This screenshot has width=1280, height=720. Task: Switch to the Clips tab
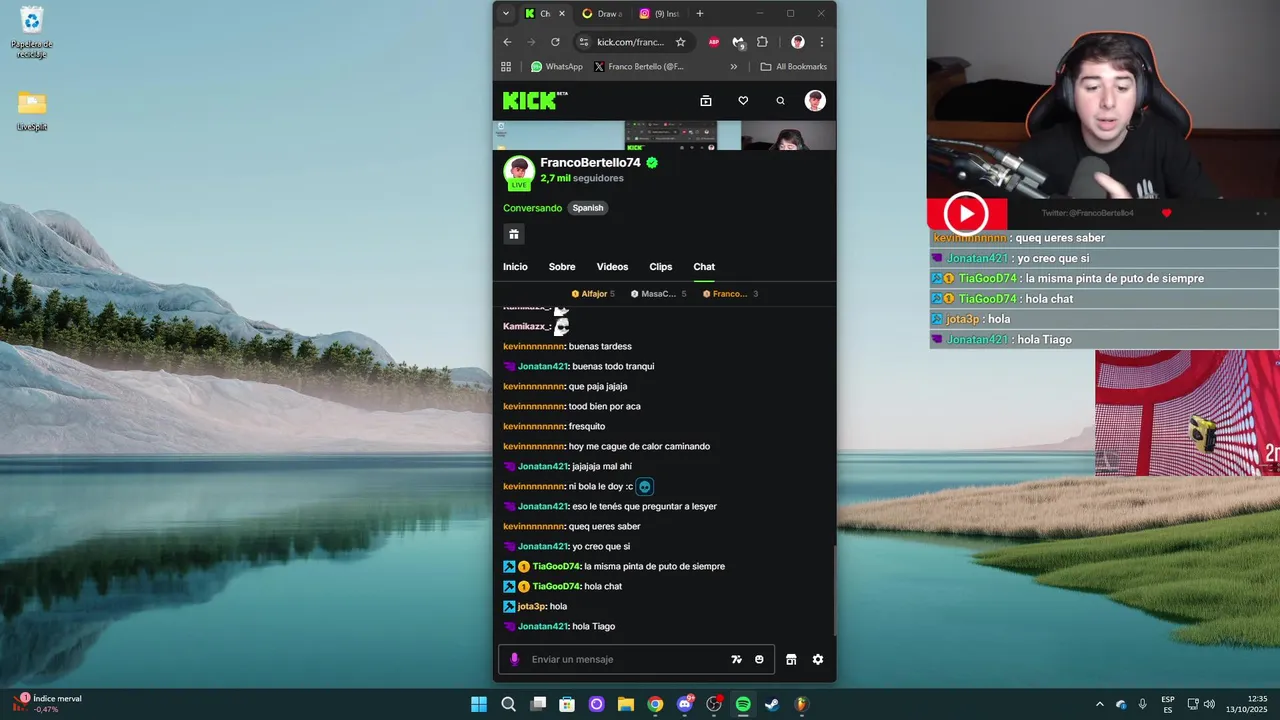click(x=661, y=267)
